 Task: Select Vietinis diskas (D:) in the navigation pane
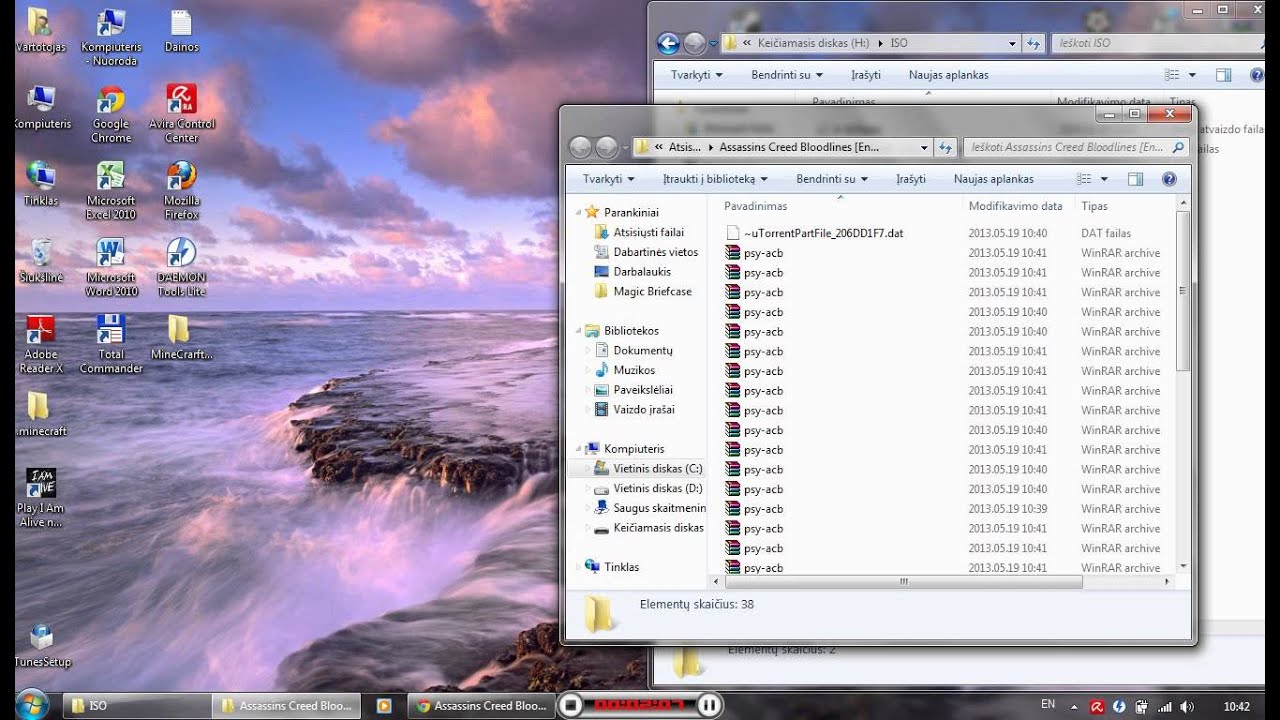point(657,488)
